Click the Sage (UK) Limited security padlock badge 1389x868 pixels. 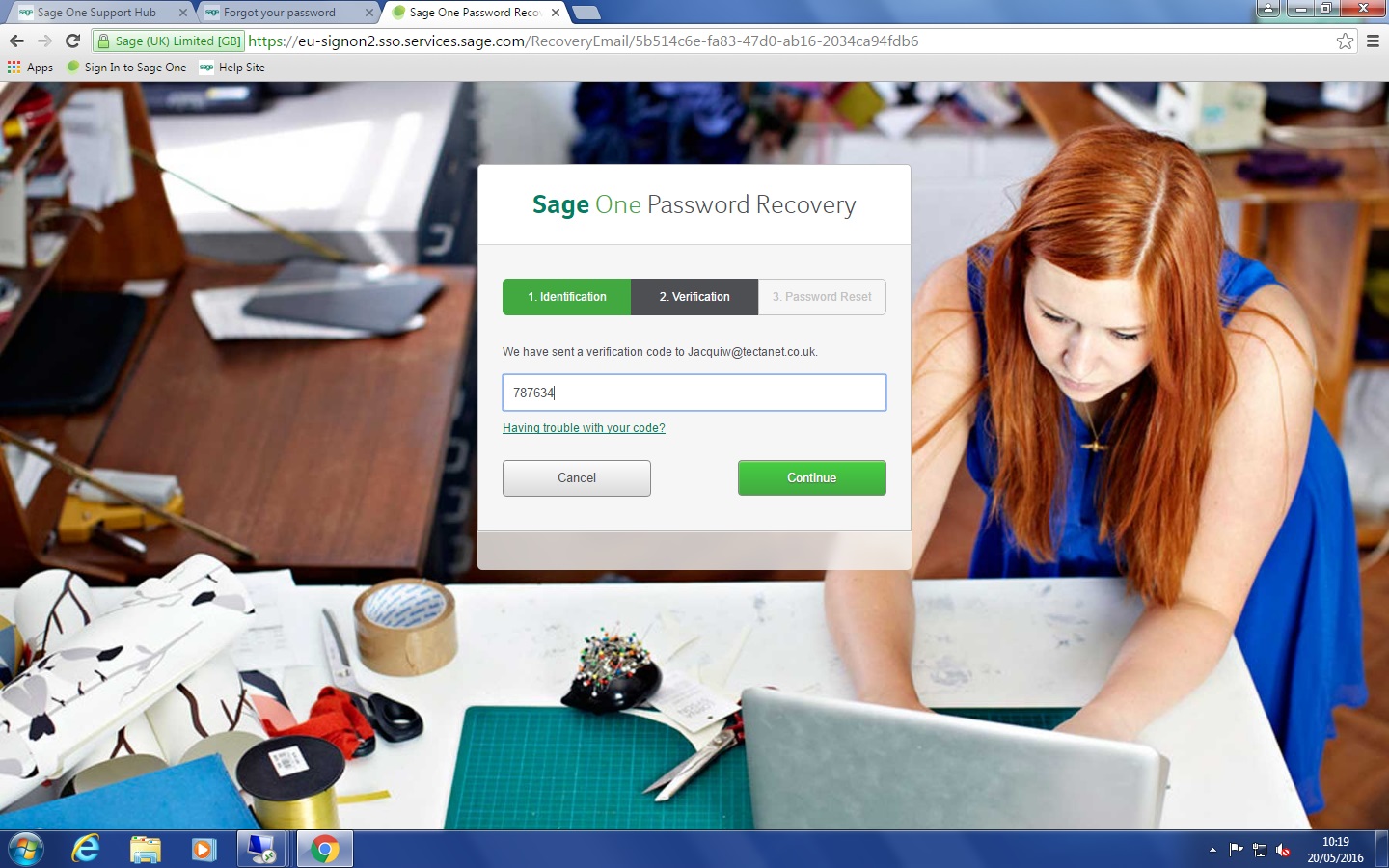pos(169,41)
